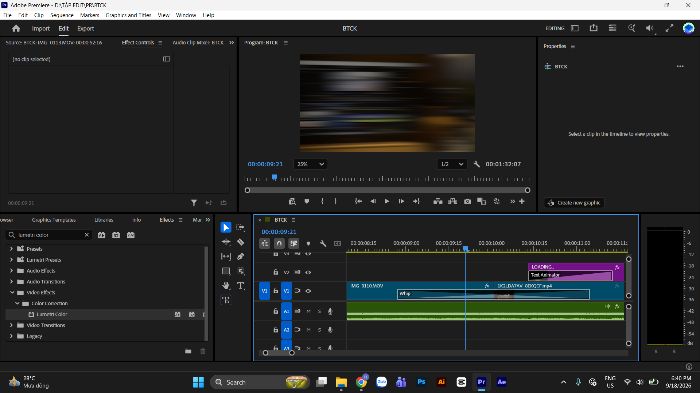Viewport: 700px width, 393px height.
Task: Toggle V1 source patching button
Action: pos(264,291)
